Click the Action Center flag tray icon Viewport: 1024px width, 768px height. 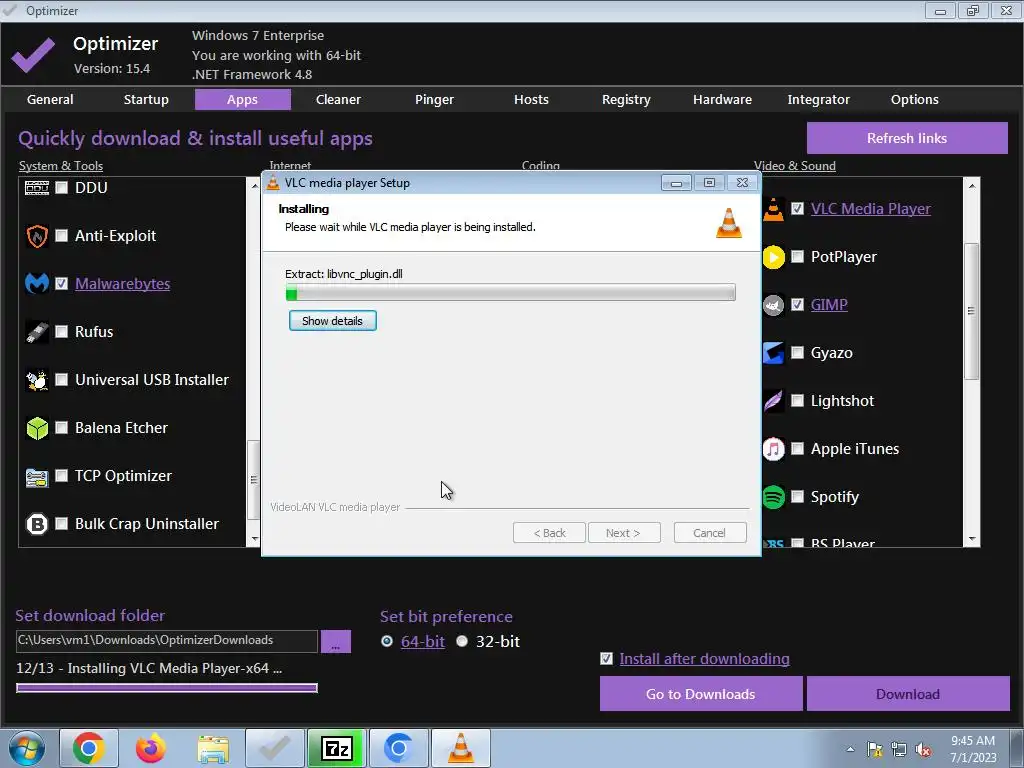click(x=874, y=750)
